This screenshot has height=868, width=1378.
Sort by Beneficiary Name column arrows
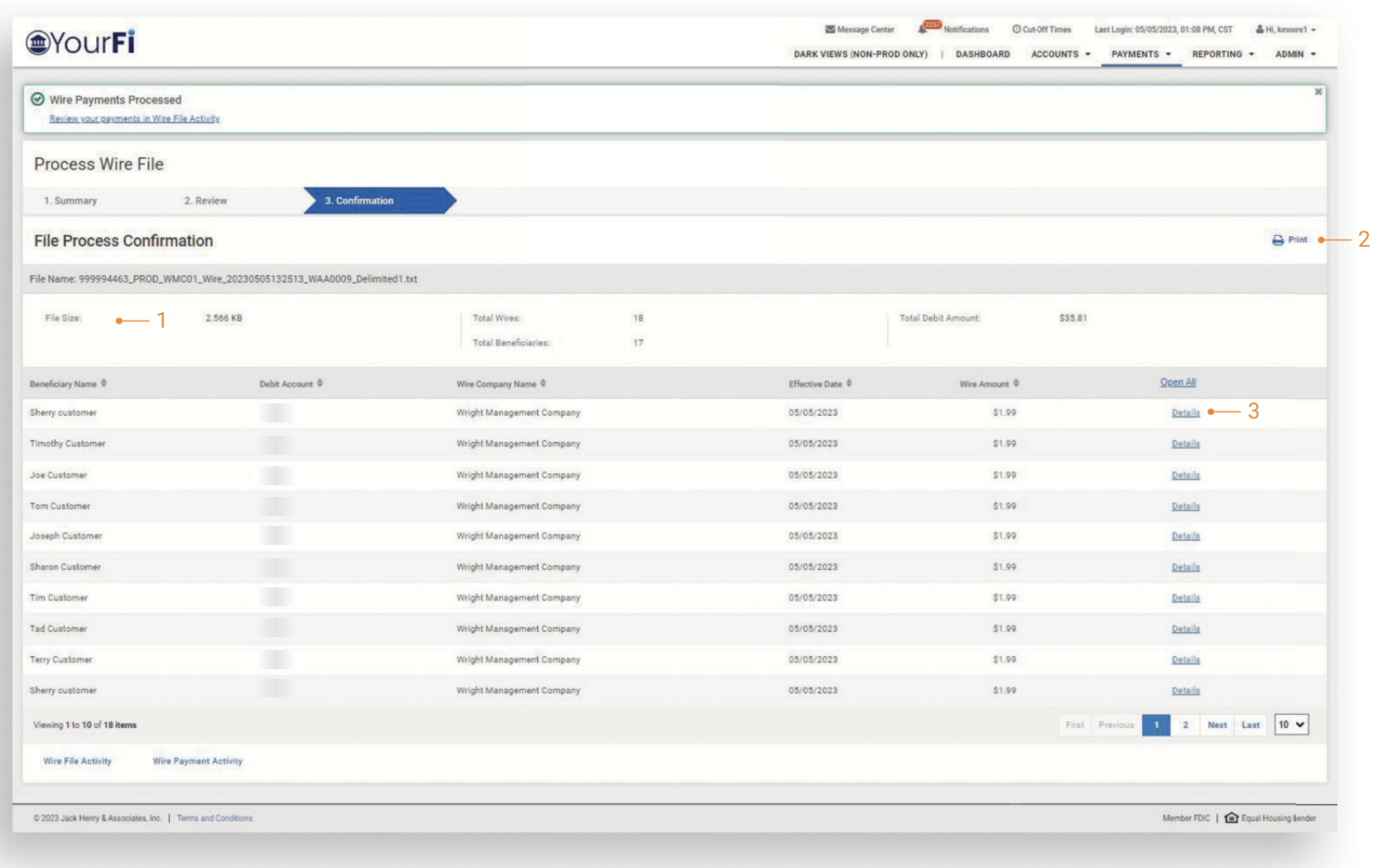pos(104,383)
